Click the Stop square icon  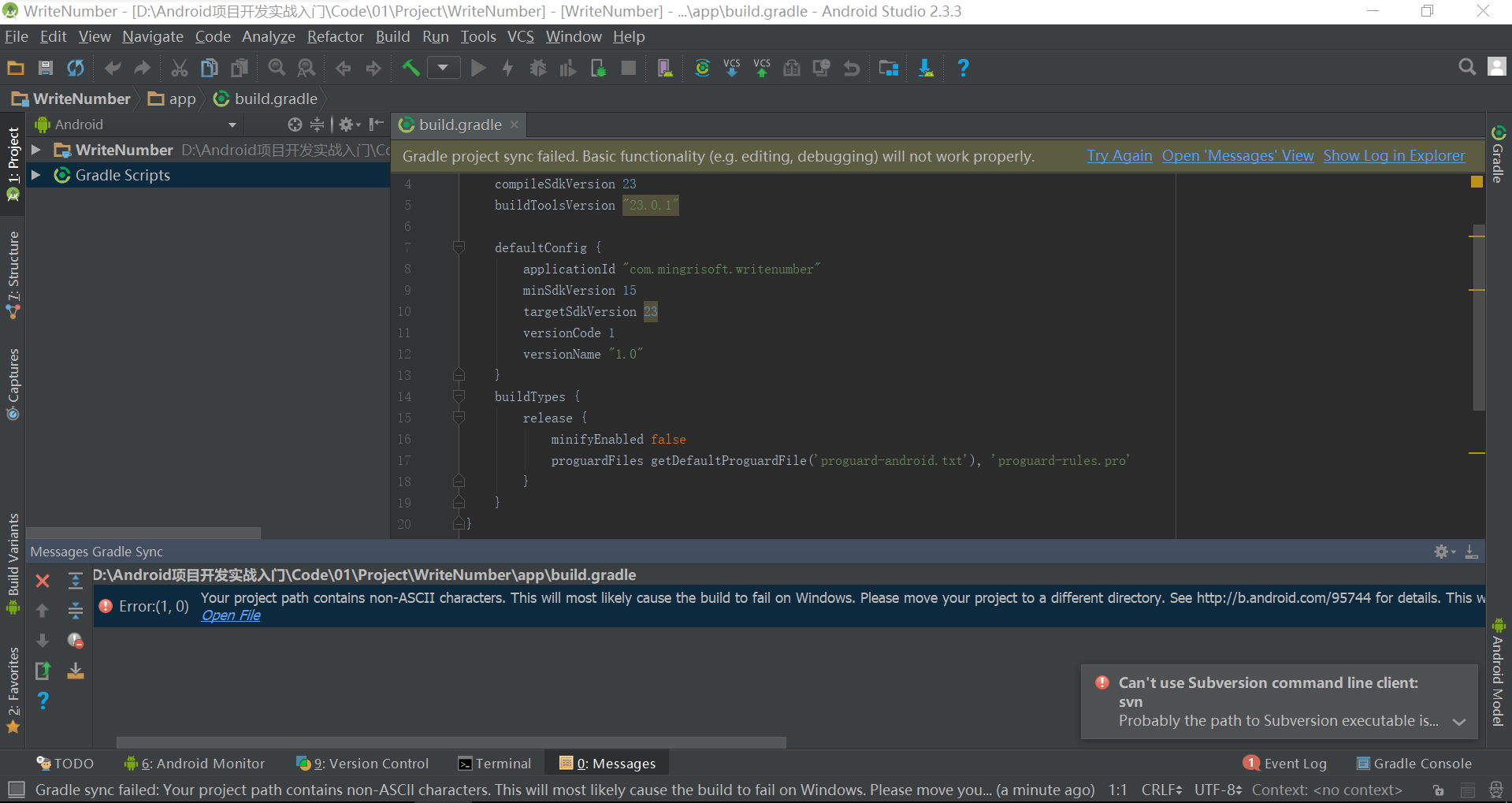click(628, 69)
